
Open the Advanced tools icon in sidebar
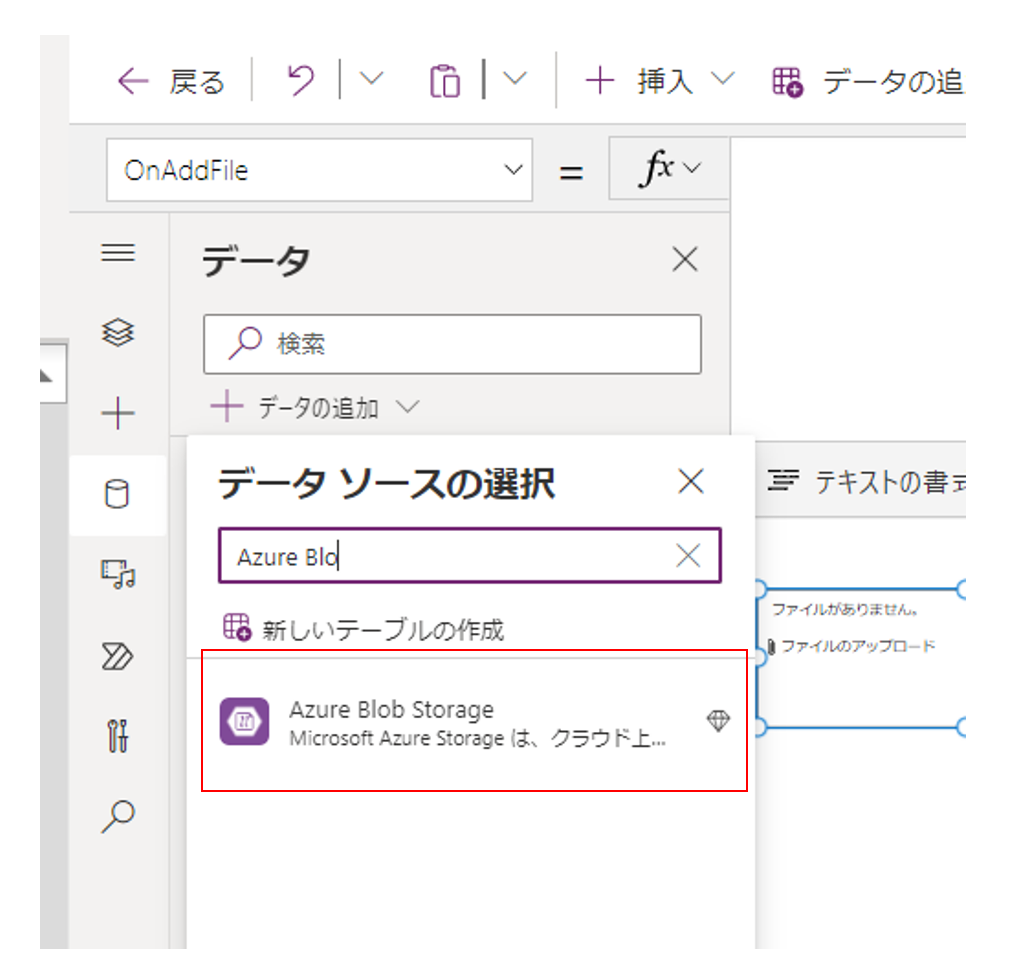coord(118,737)
